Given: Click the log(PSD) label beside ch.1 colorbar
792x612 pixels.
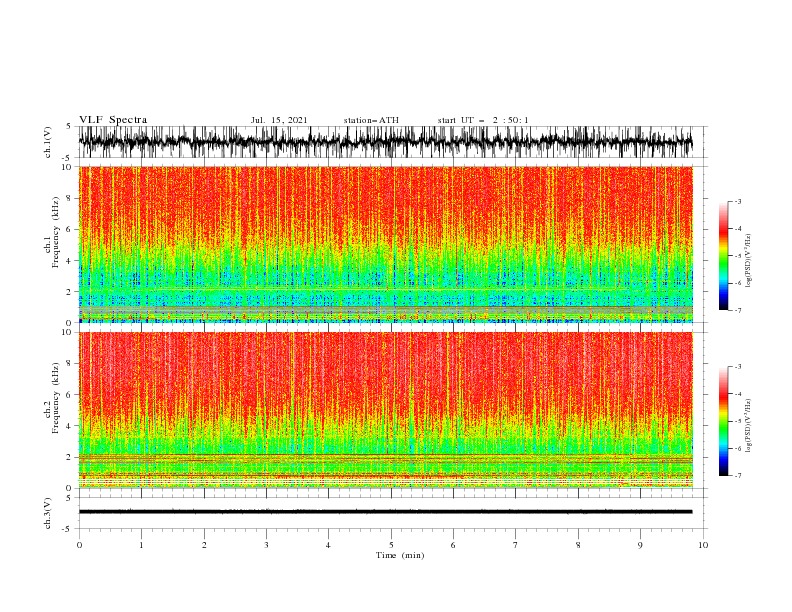Looking at the screenshot, I should point(748,261).
